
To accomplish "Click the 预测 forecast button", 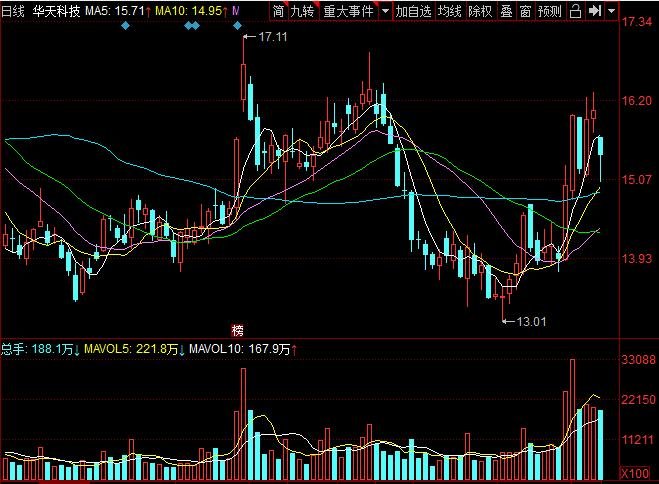I will click(x=549, y=11).
